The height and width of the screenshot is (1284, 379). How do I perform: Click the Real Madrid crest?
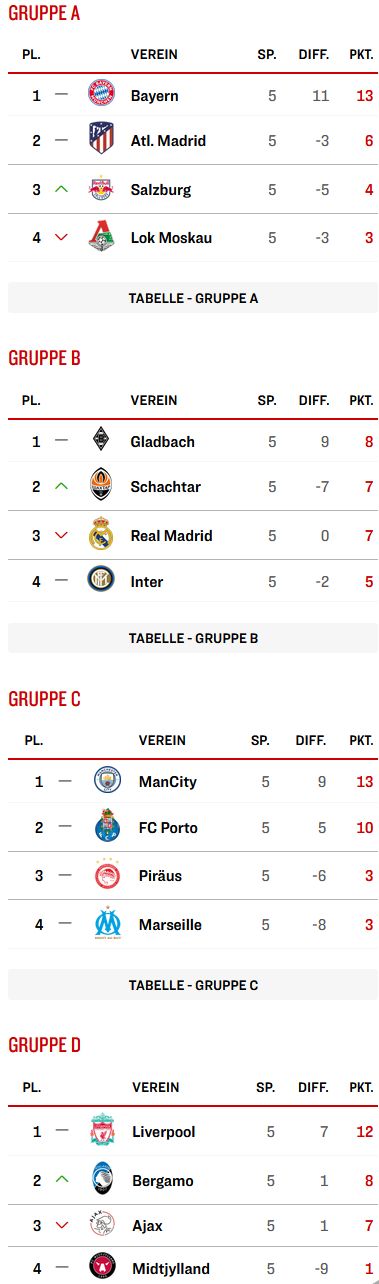click(102, 534)
